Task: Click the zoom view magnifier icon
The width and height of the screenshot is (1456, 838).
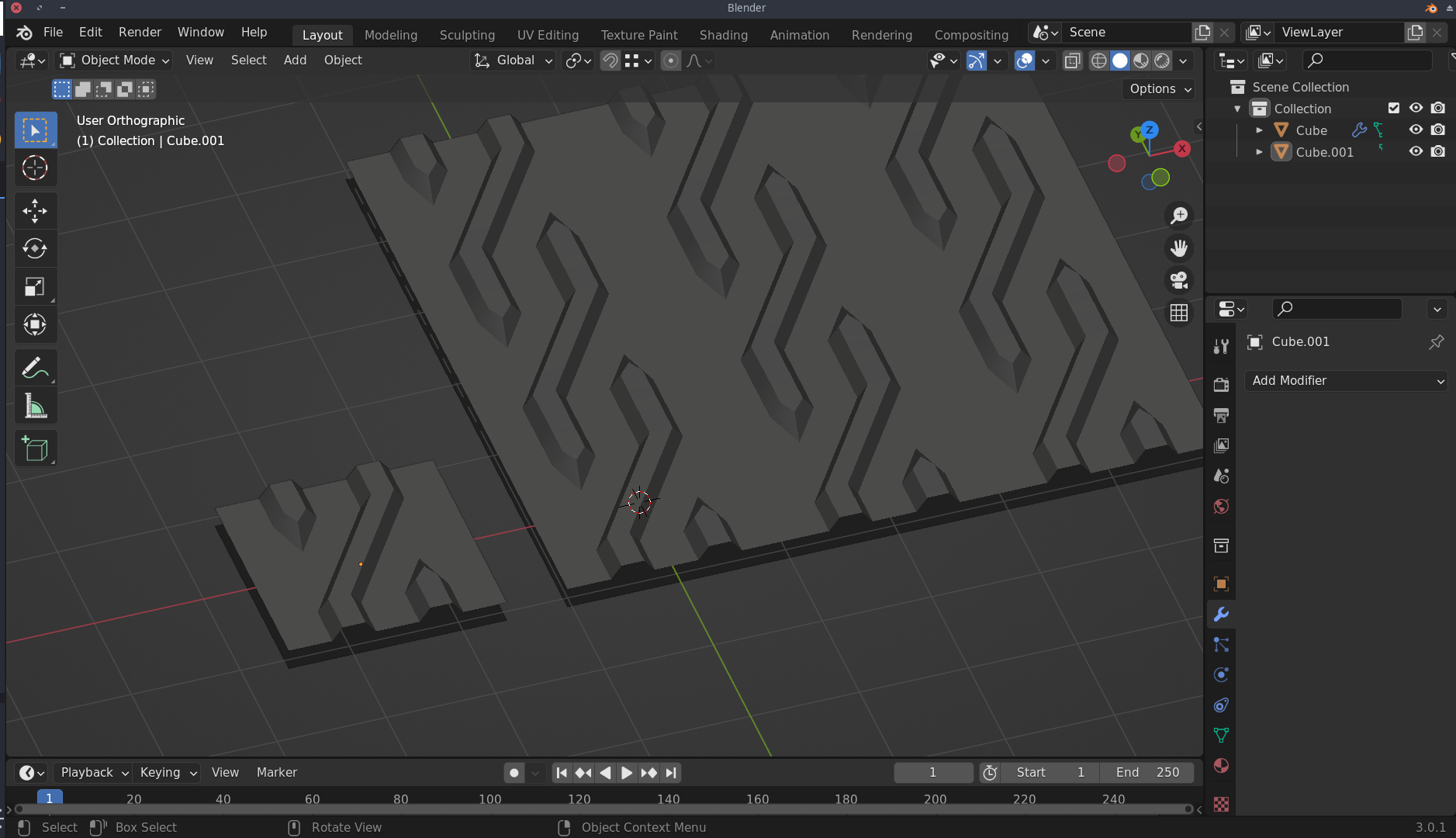Action: click(x=1179, y=215)
